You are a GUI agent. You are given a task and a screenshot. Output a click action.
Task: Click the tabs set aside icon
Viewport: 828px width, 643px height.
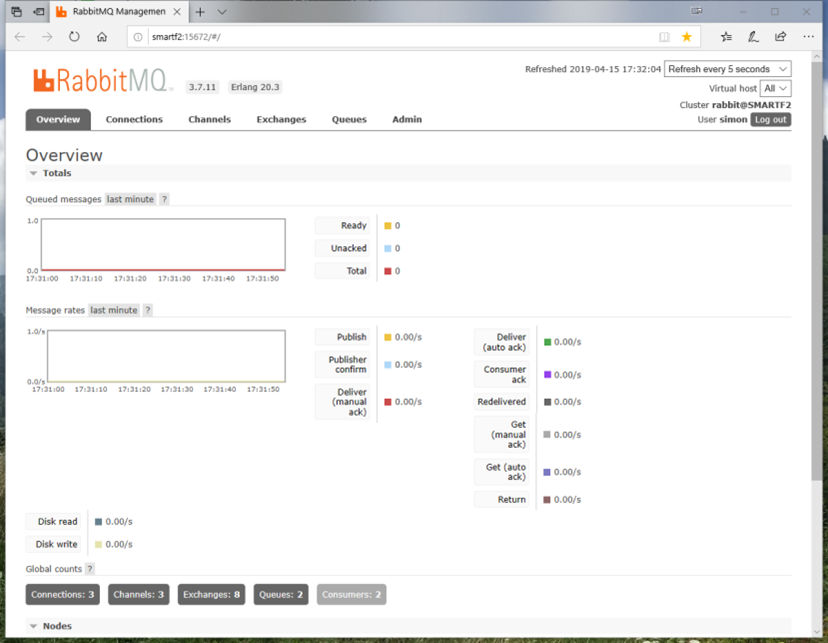pyautogui.click(x=16, y=12)
